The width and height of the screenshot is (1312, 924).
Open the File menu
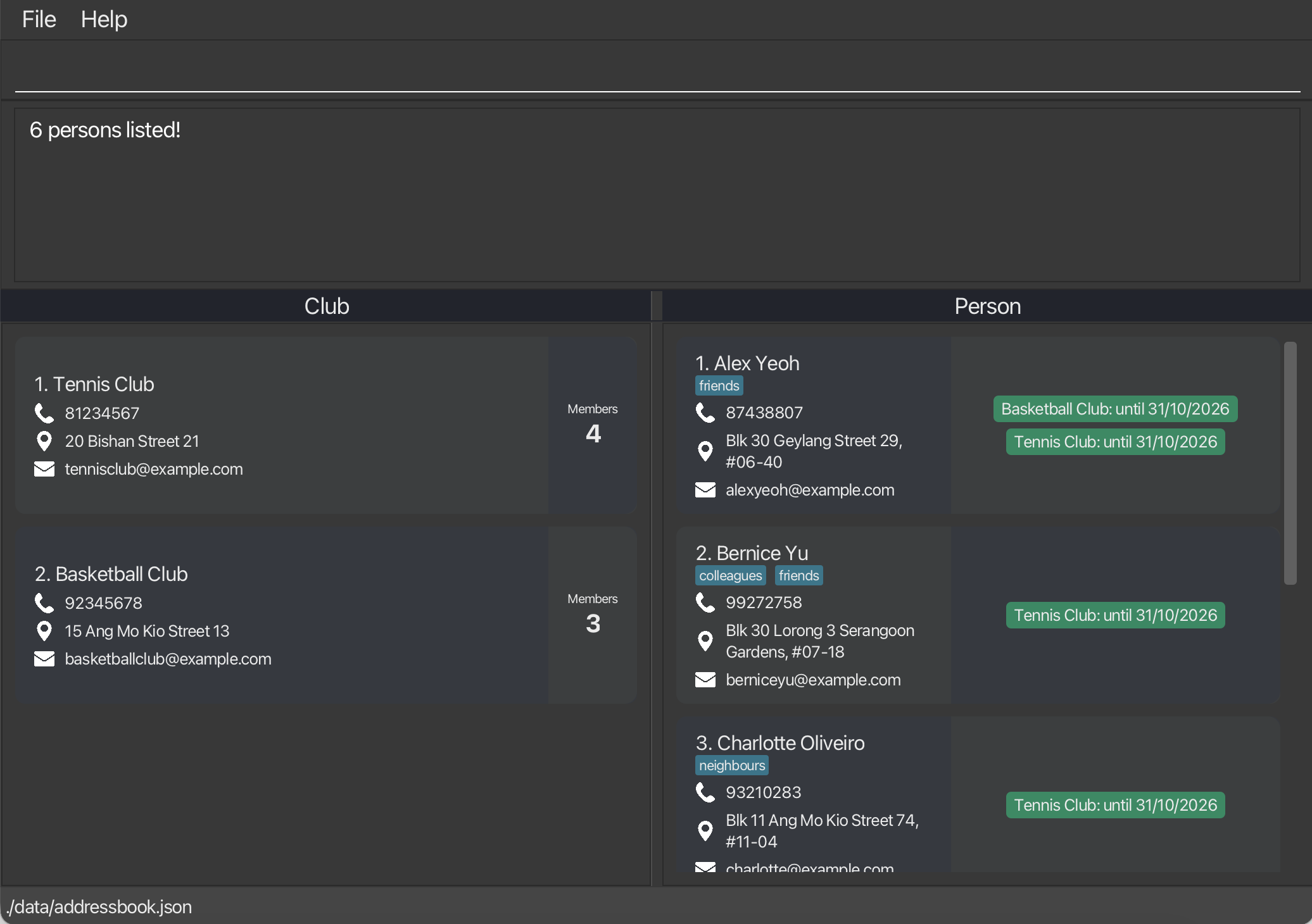tap(39, 20)
